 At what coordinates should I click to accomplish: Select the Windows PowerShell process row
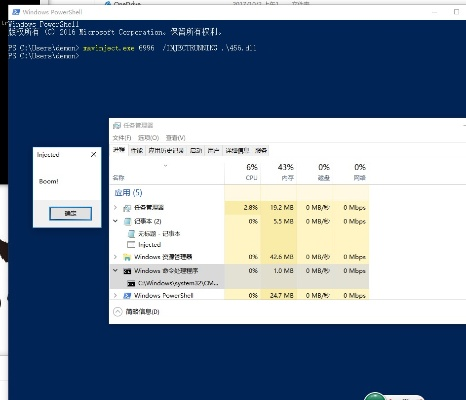pos(240,295)
